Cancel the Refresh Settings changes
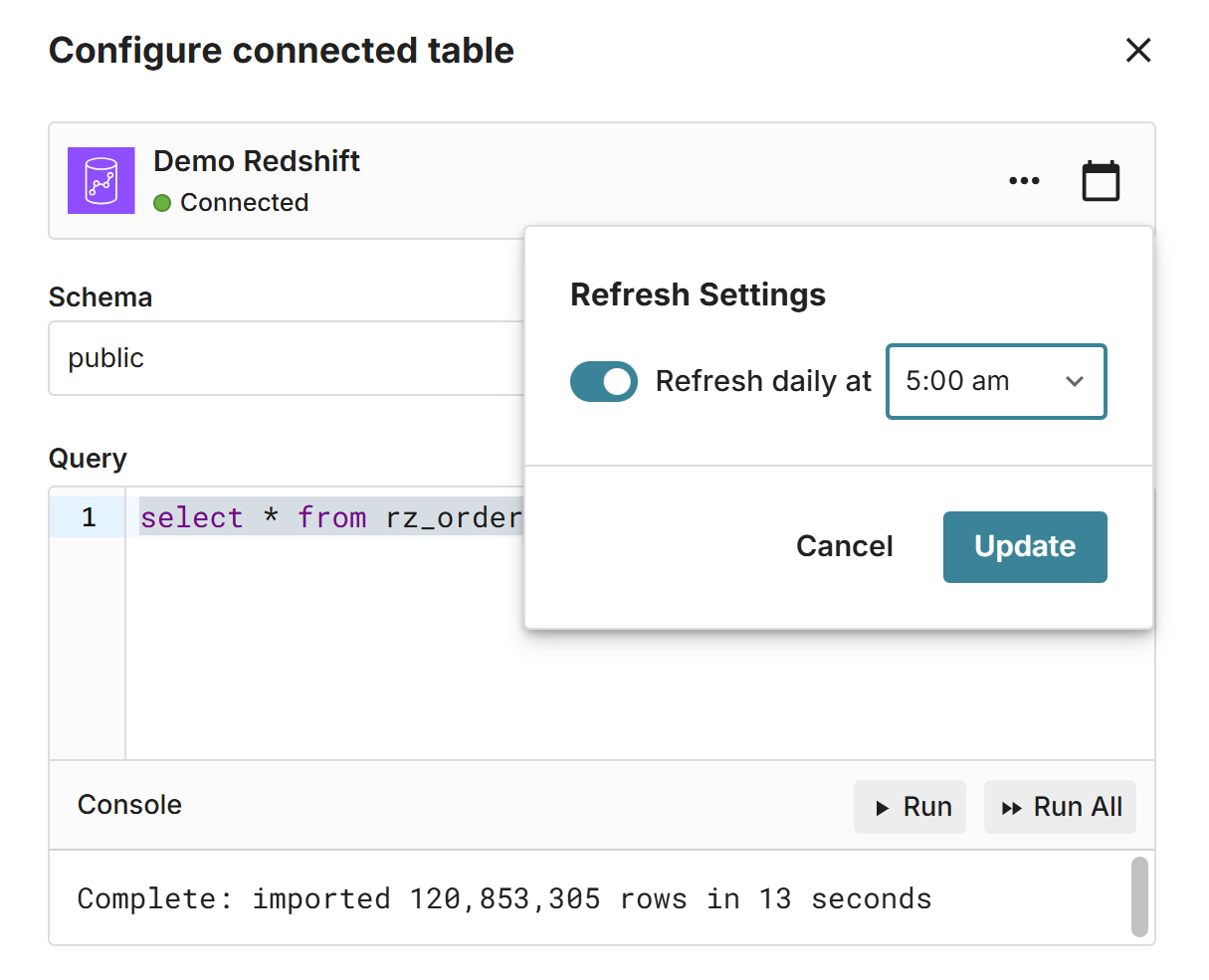The image size is (1209, 980). 844,546
